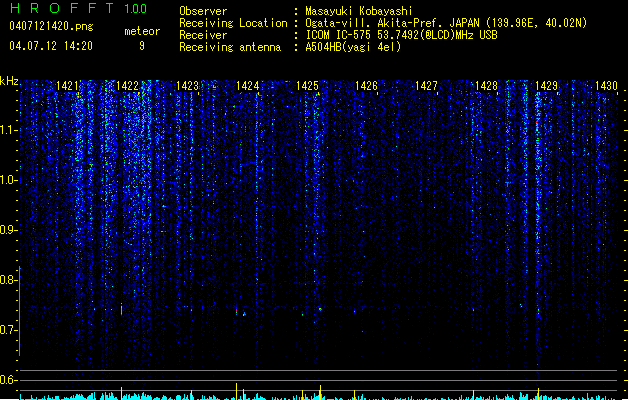629x400 pixels.
Task: Click the Receiving Location label
Action: (233, 23)
